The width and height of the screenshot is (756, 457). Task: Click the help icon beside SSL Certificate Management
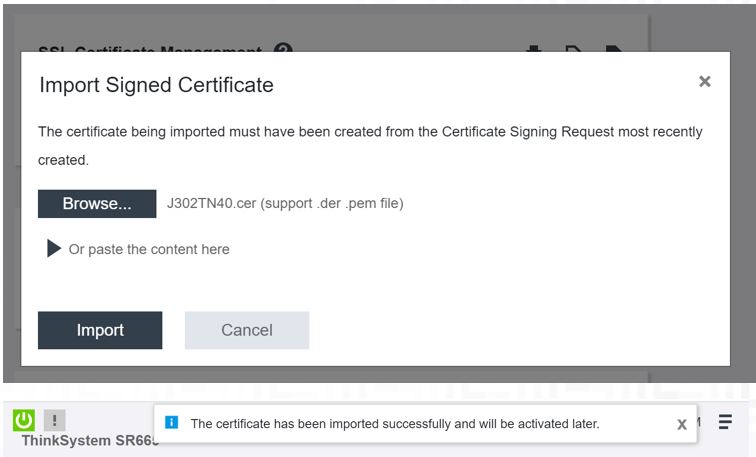(283, 48)
